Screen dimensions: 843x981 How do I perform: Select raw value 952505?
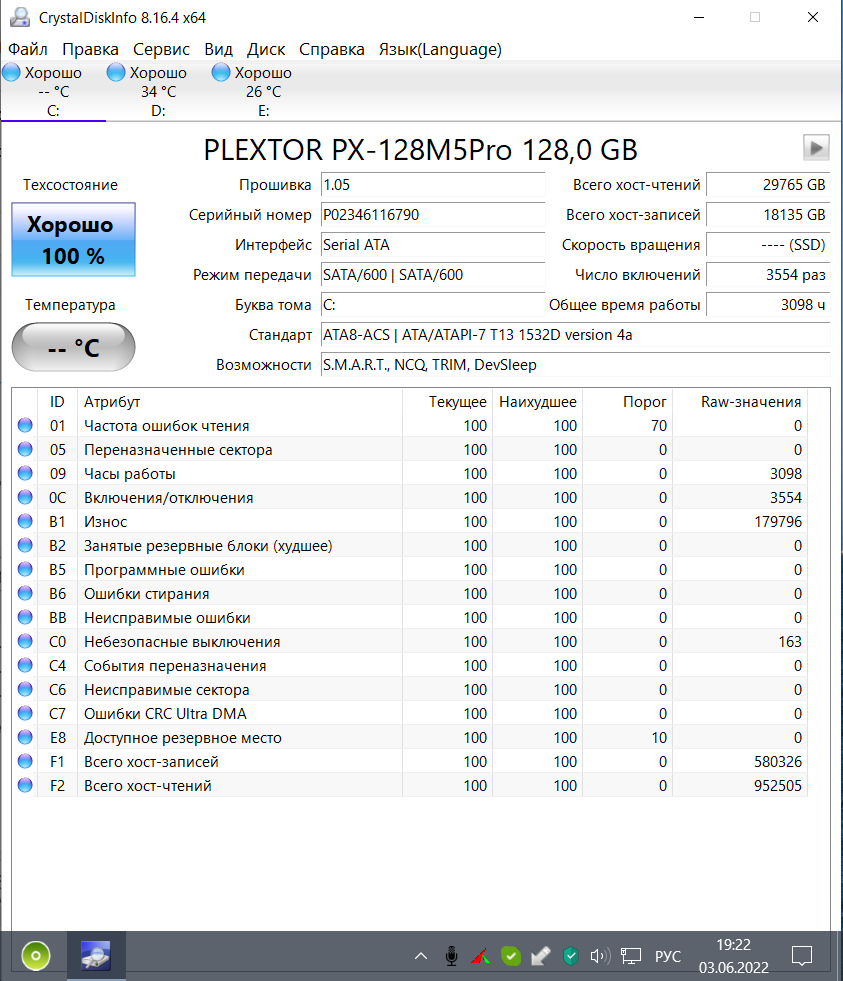778,786
